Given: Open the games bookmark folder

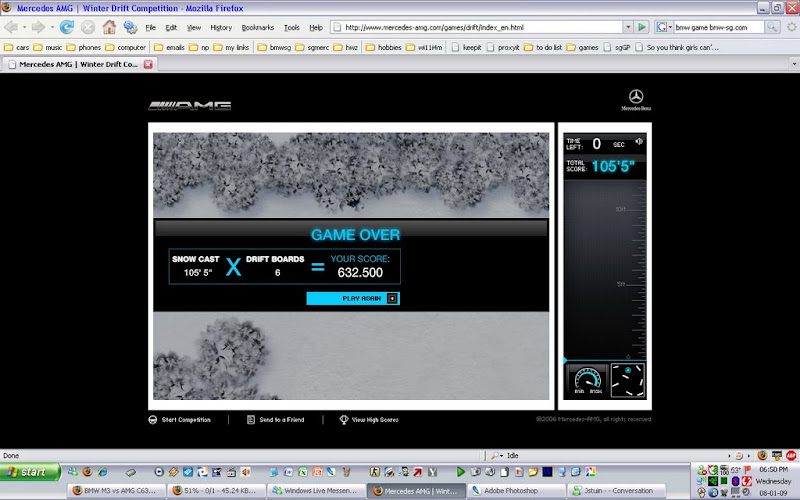Looking at the screenshot, I should point(583,47).
